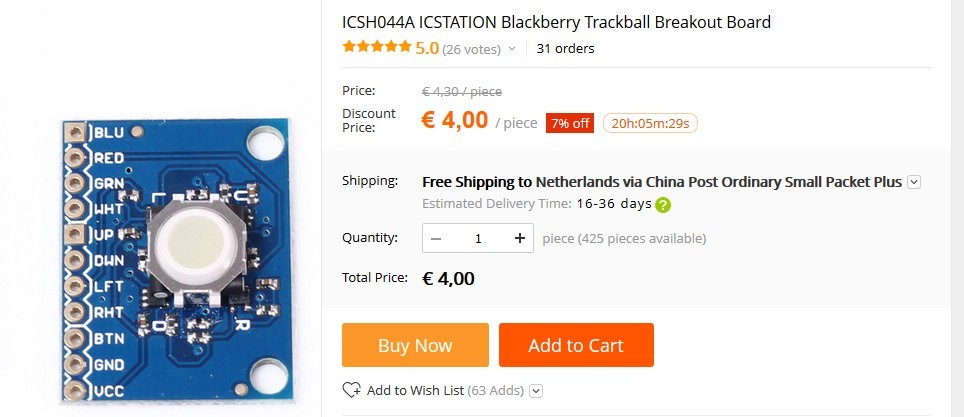Open the shipping method dropdown arrow
This screenshot has height=417, width=964.
coord(914,182)
